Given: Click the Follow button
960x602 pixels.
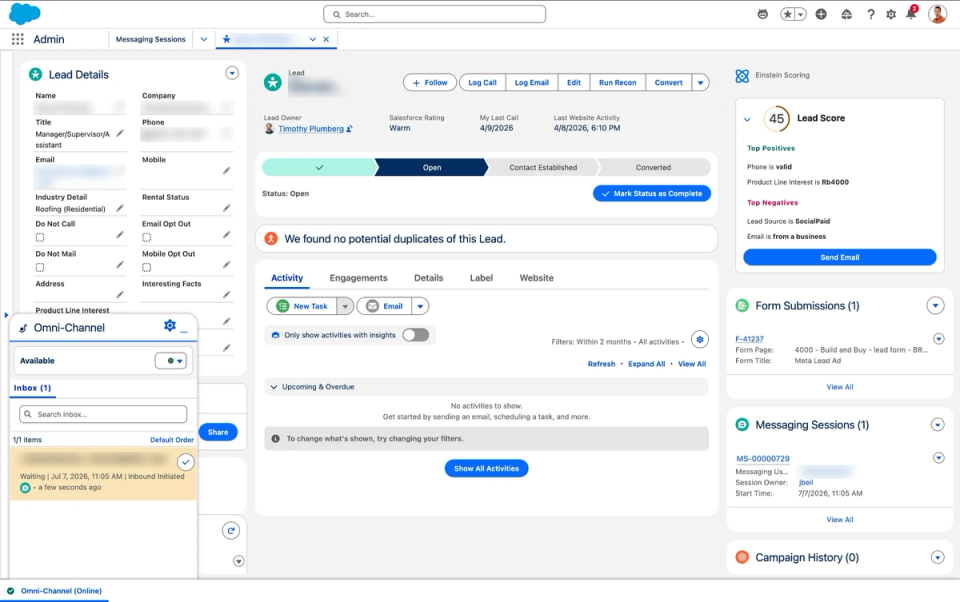Looking at the screenshot, I should 430,83.
